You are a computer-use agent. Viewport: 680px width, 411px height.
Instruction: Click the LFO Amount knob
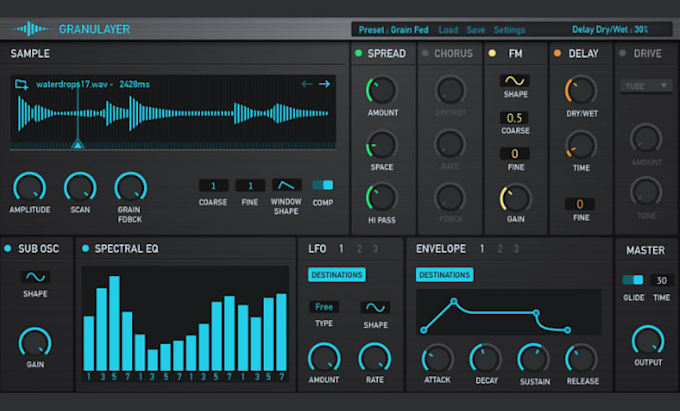(x=324, y=358)
